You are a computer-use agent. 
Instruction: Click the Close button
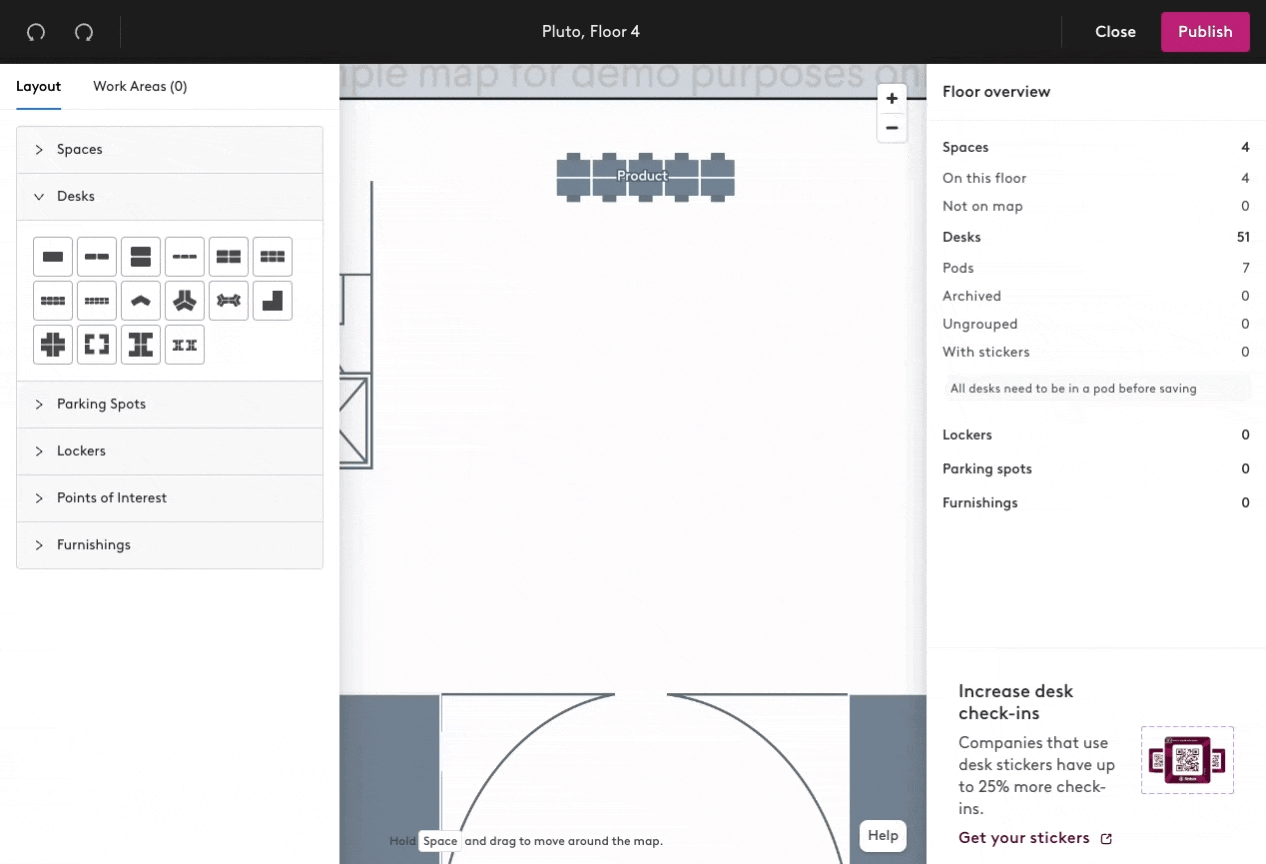coord(1115,32)
